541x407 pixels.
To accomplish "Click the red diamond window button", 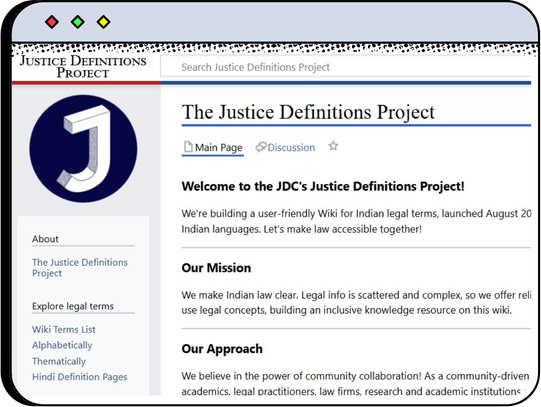I will pyautogui.click(x=52, y=22).
